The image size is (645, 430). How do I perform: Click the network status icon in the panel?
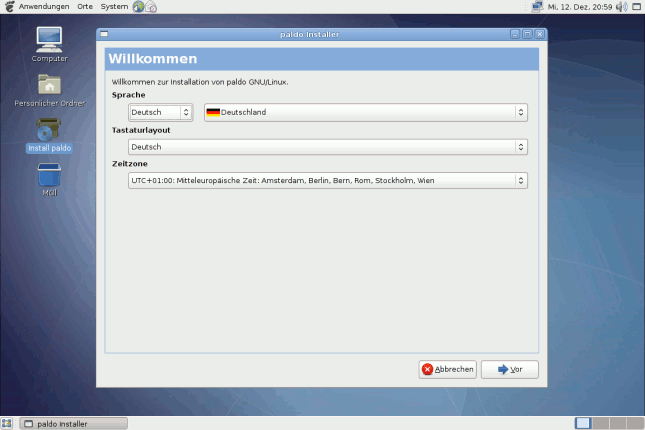tap(537, 7)
